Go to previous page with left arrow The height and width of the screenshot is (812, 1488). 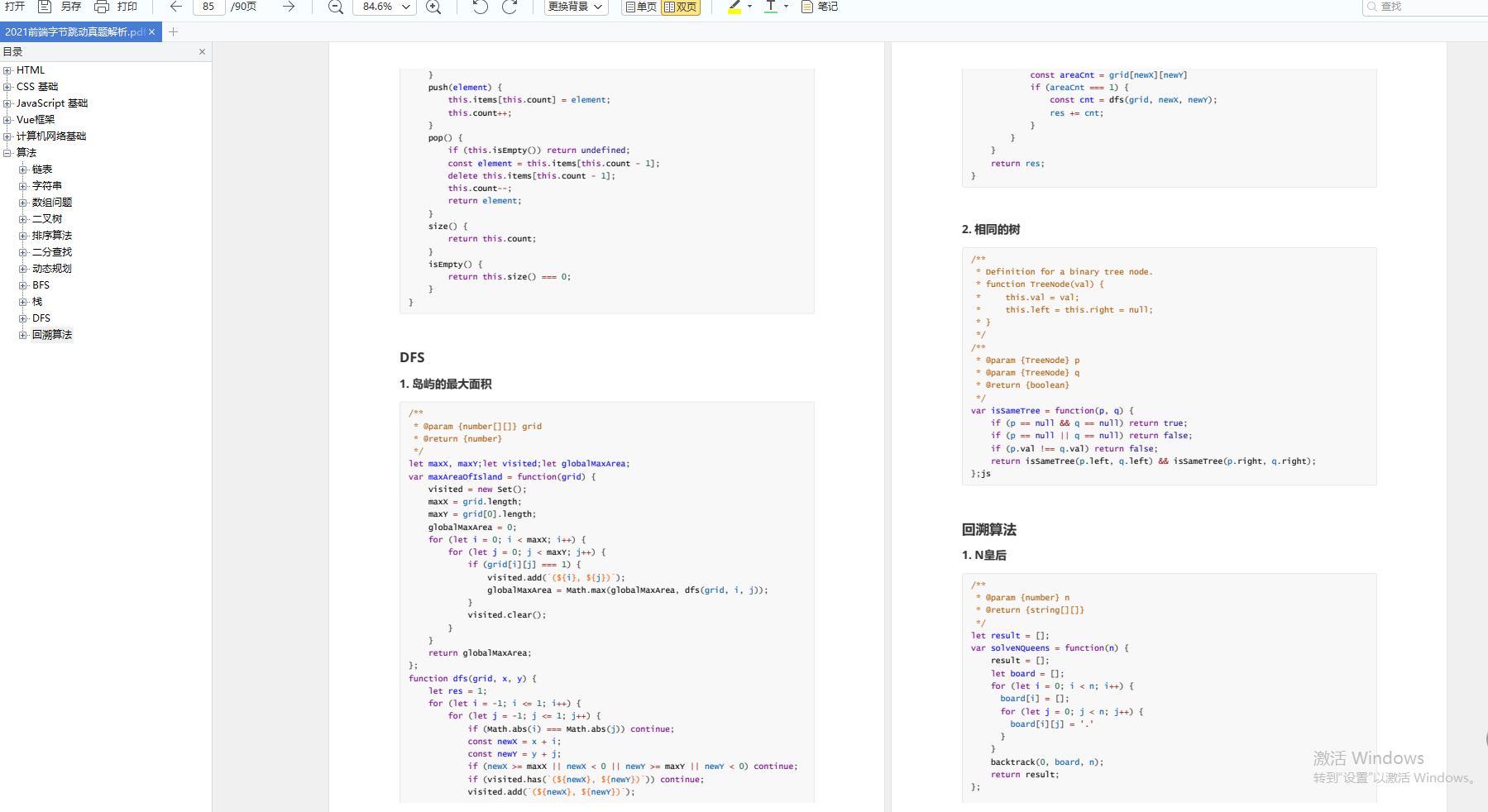pos(175,7)
